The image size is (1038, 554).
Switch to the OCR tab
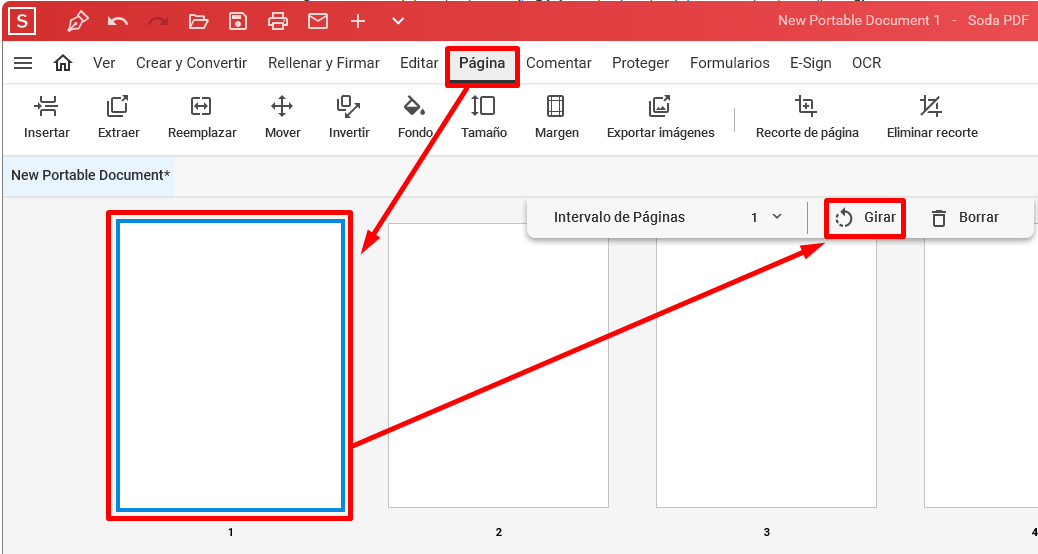pos(867,63)
